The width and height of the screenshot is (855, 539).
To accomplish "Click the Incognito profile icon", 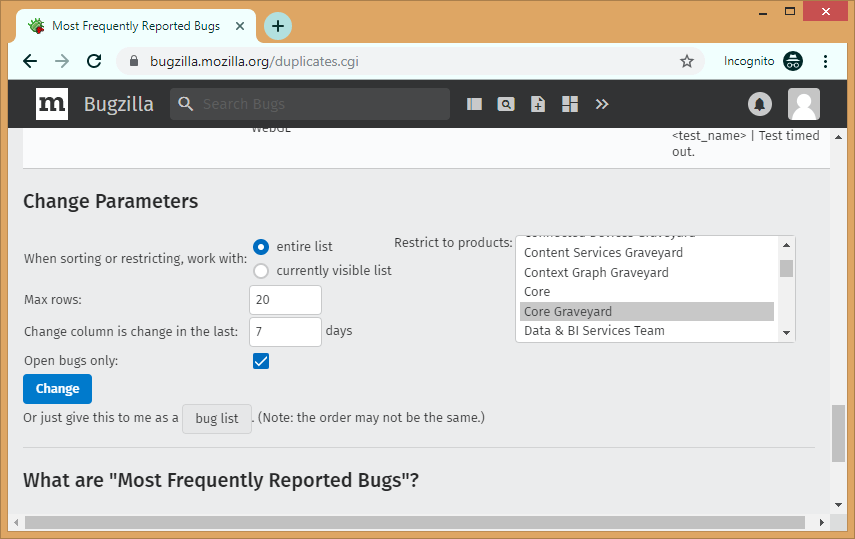I will coord(793,61).
